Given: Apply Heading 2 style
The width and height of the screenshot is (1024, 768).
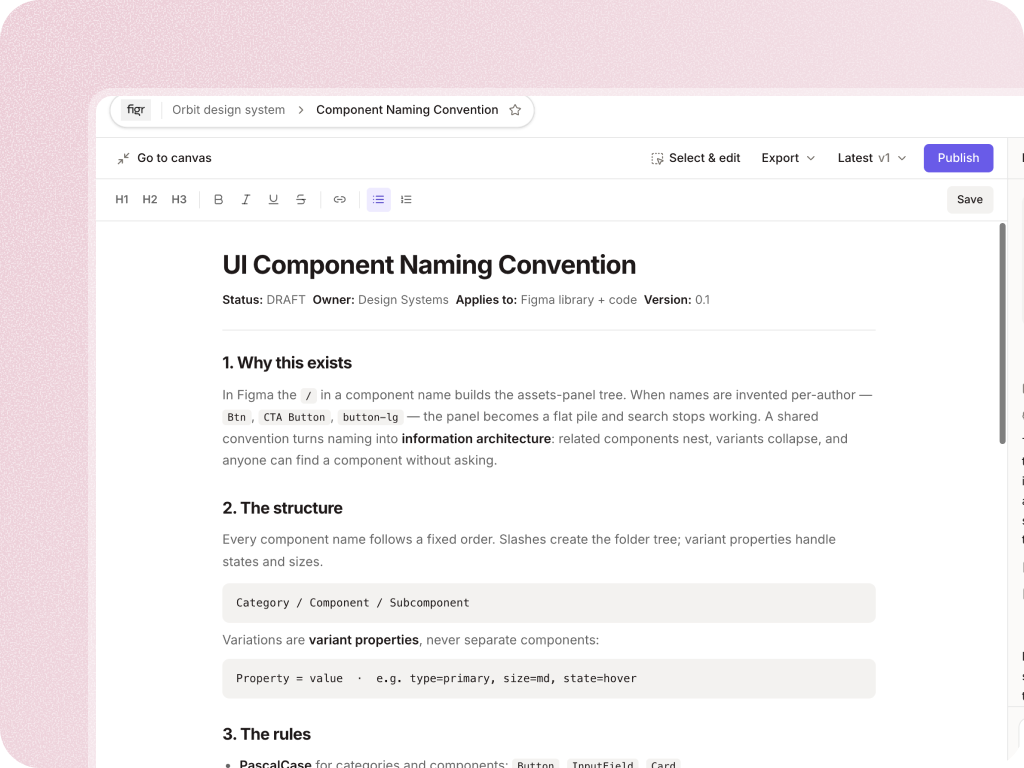Looking at the screenshot, I should point(150,200).
